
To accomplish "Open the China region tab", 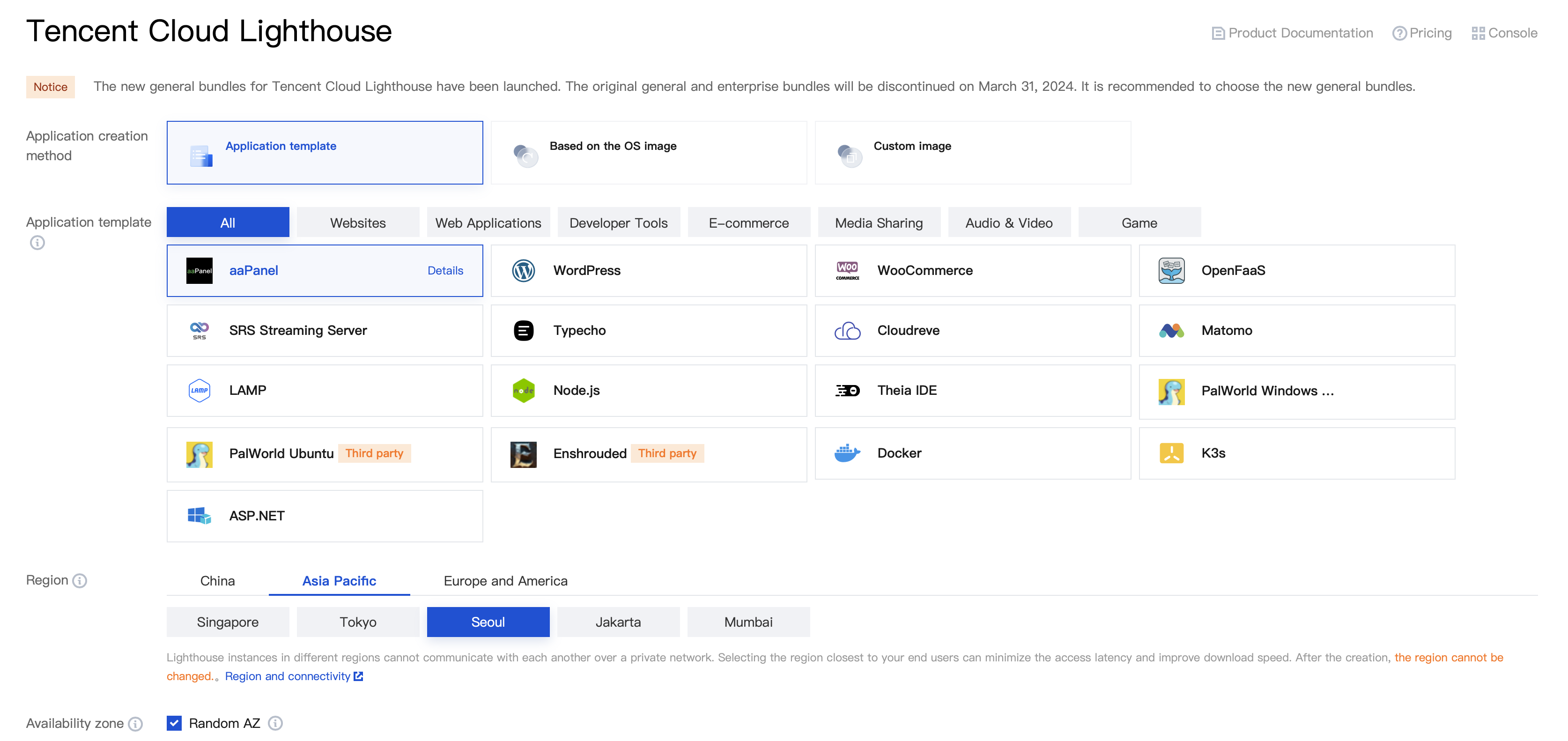I will point(217,581).
